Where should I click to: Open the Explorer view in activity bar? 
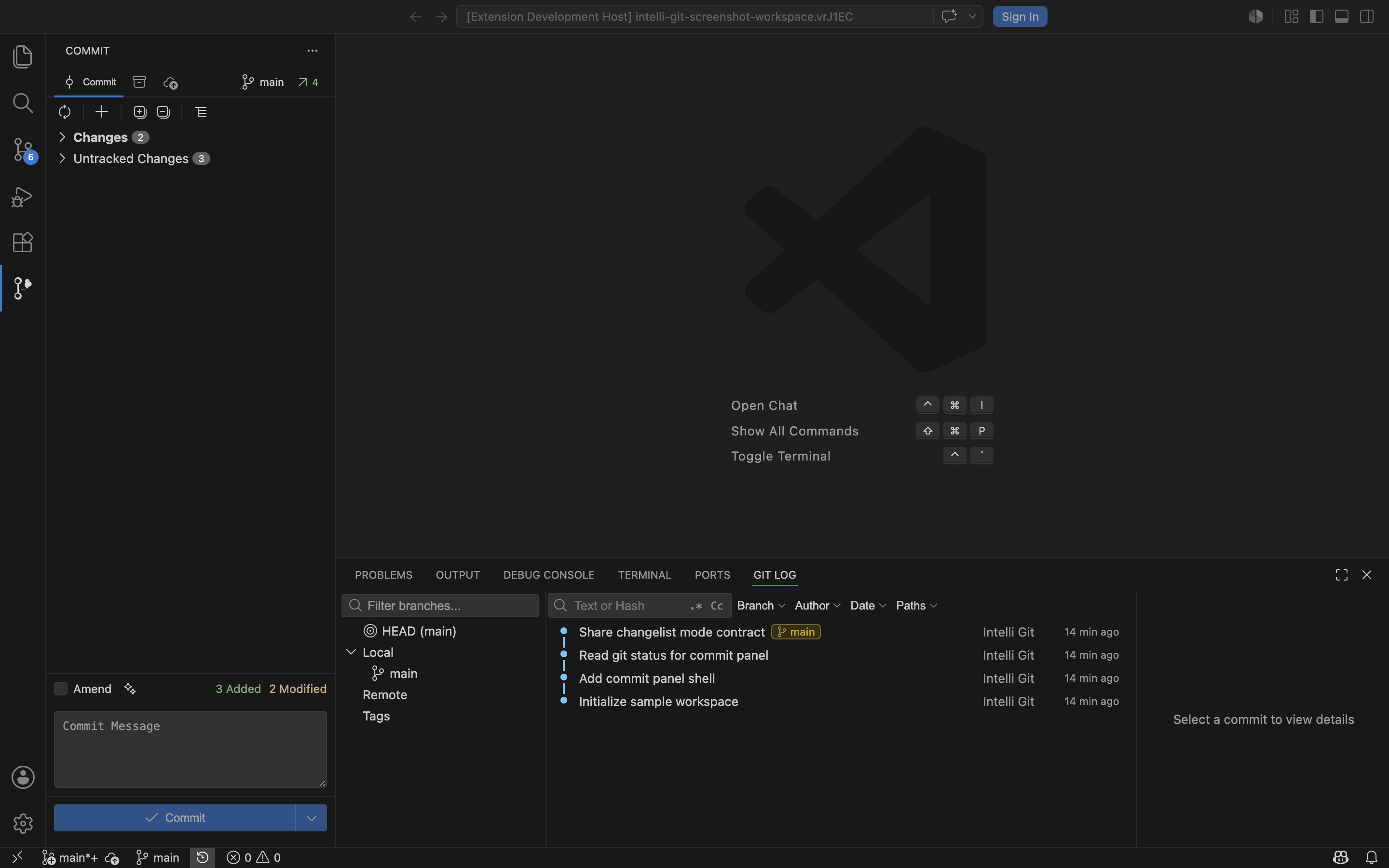(x=22, y=56)
